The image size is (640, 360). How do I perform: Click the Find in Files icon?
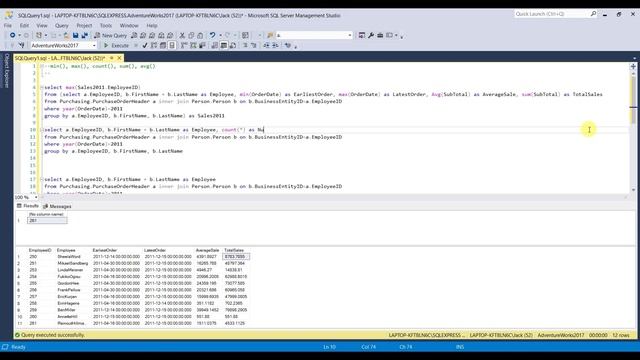point(270,36)
